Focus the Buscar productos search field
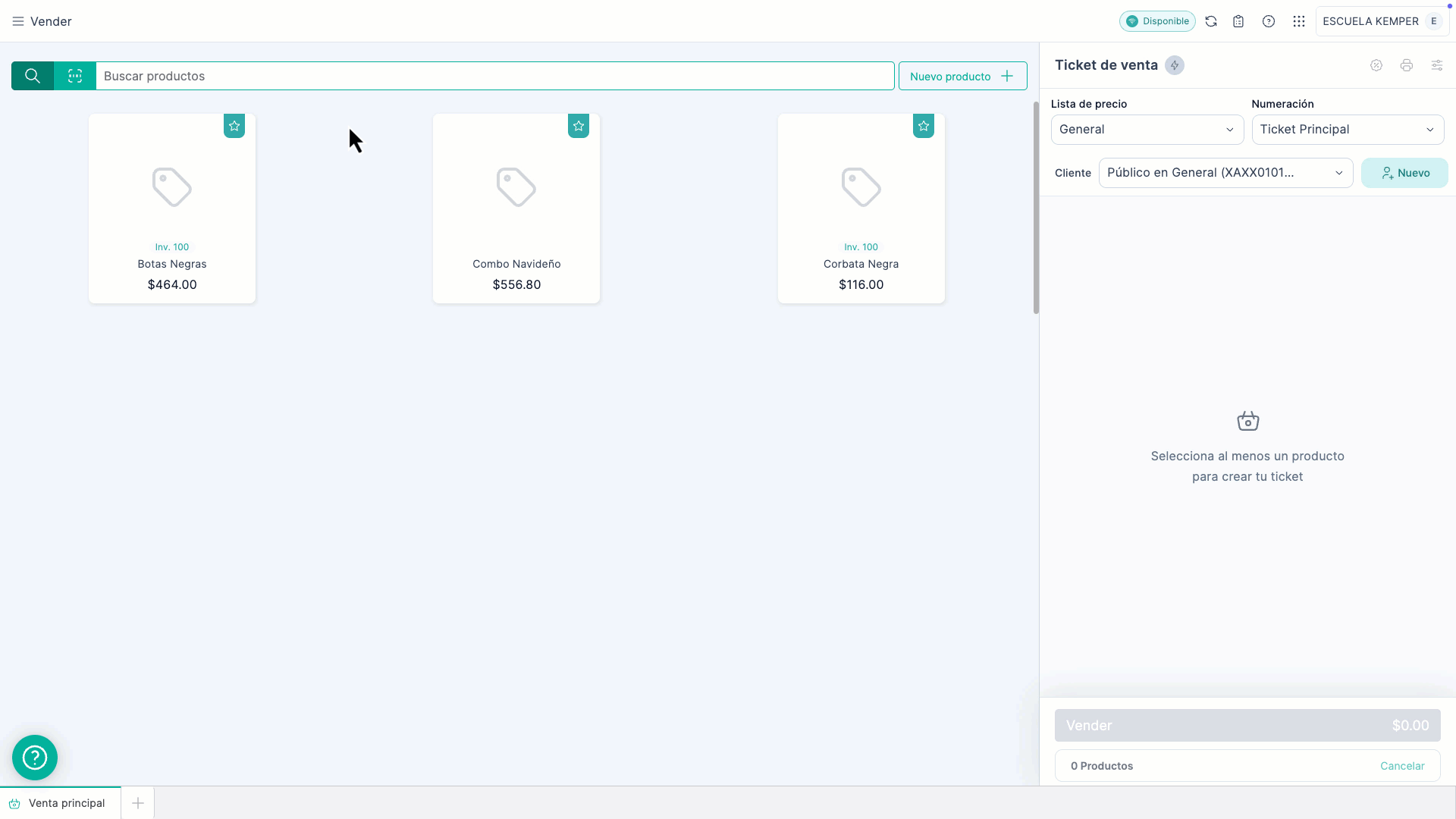 pos(495,76)
